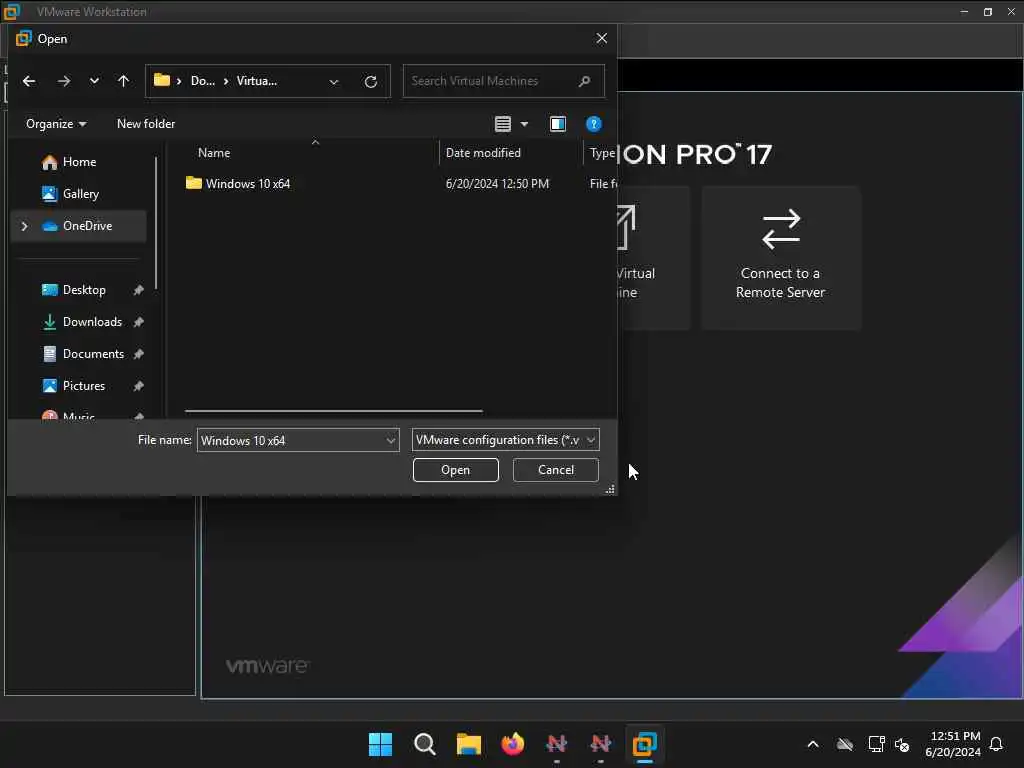Create a New folder
Image resolution: width=1024 pixels, height=768 pixels.
(x=146, y=123)
